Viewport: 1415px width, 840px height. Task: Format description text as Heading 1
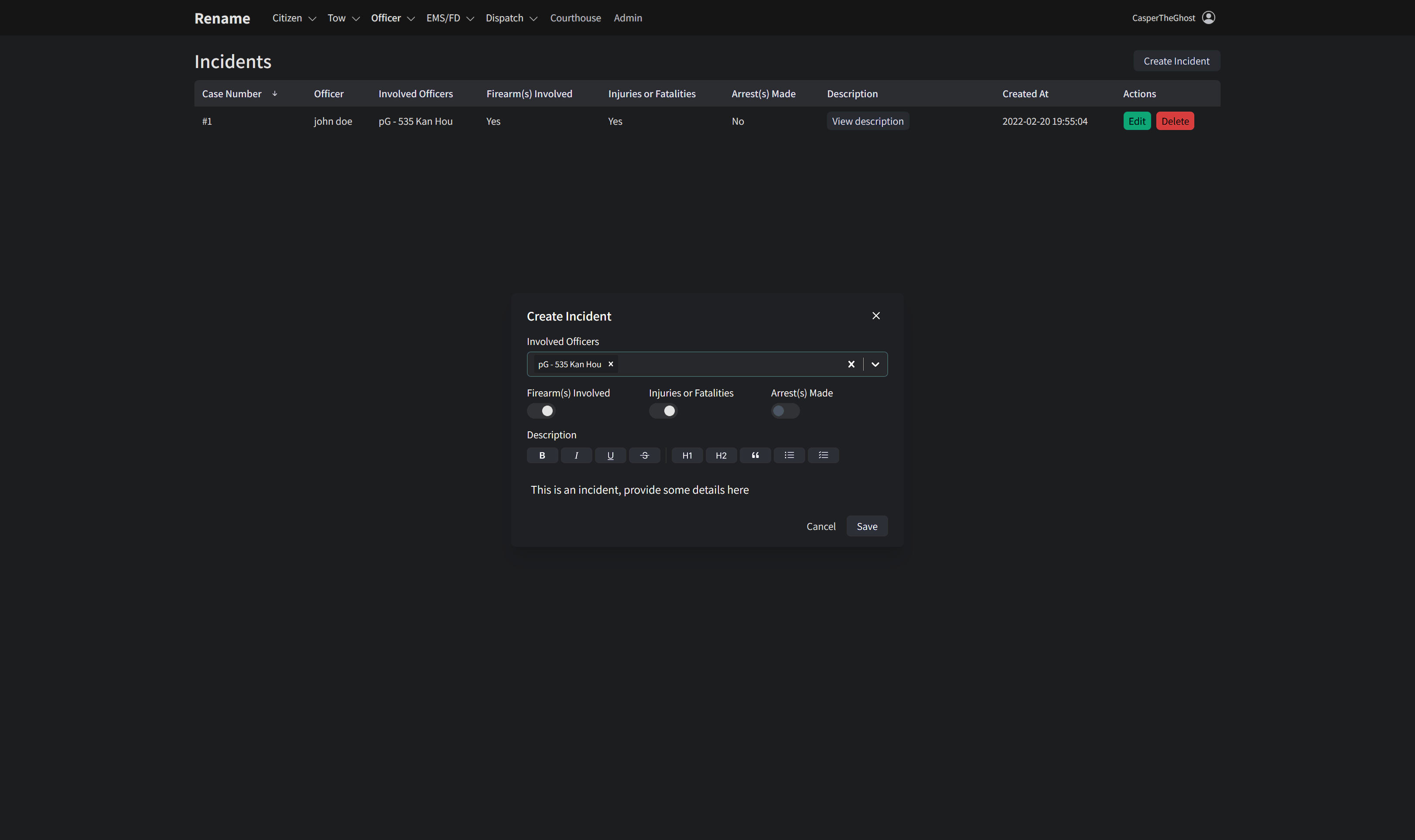point(687,455)
